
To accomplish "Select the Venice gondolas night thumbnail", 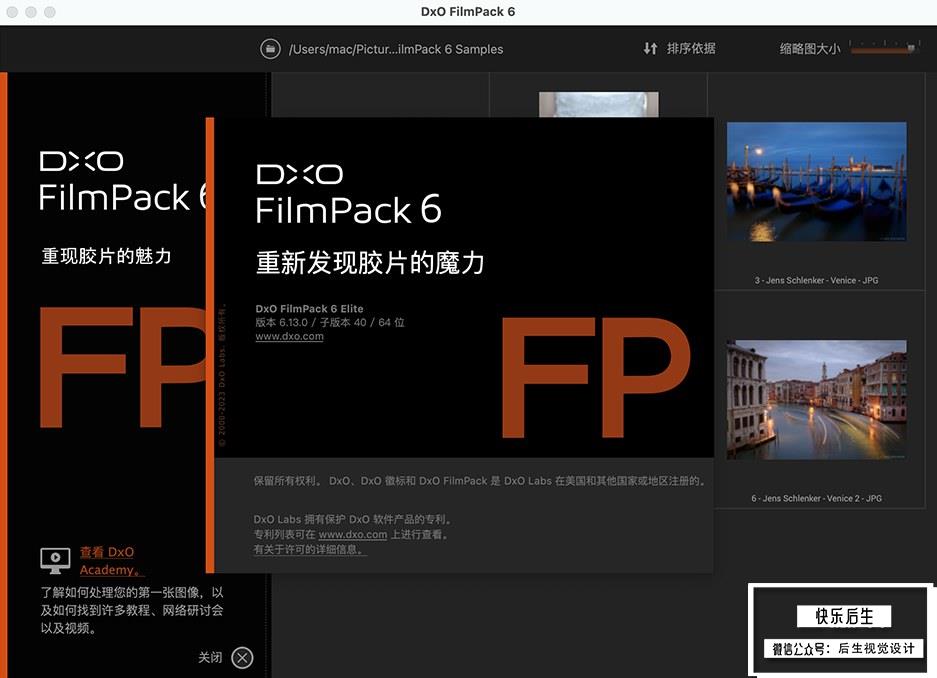I will point(816,182).
